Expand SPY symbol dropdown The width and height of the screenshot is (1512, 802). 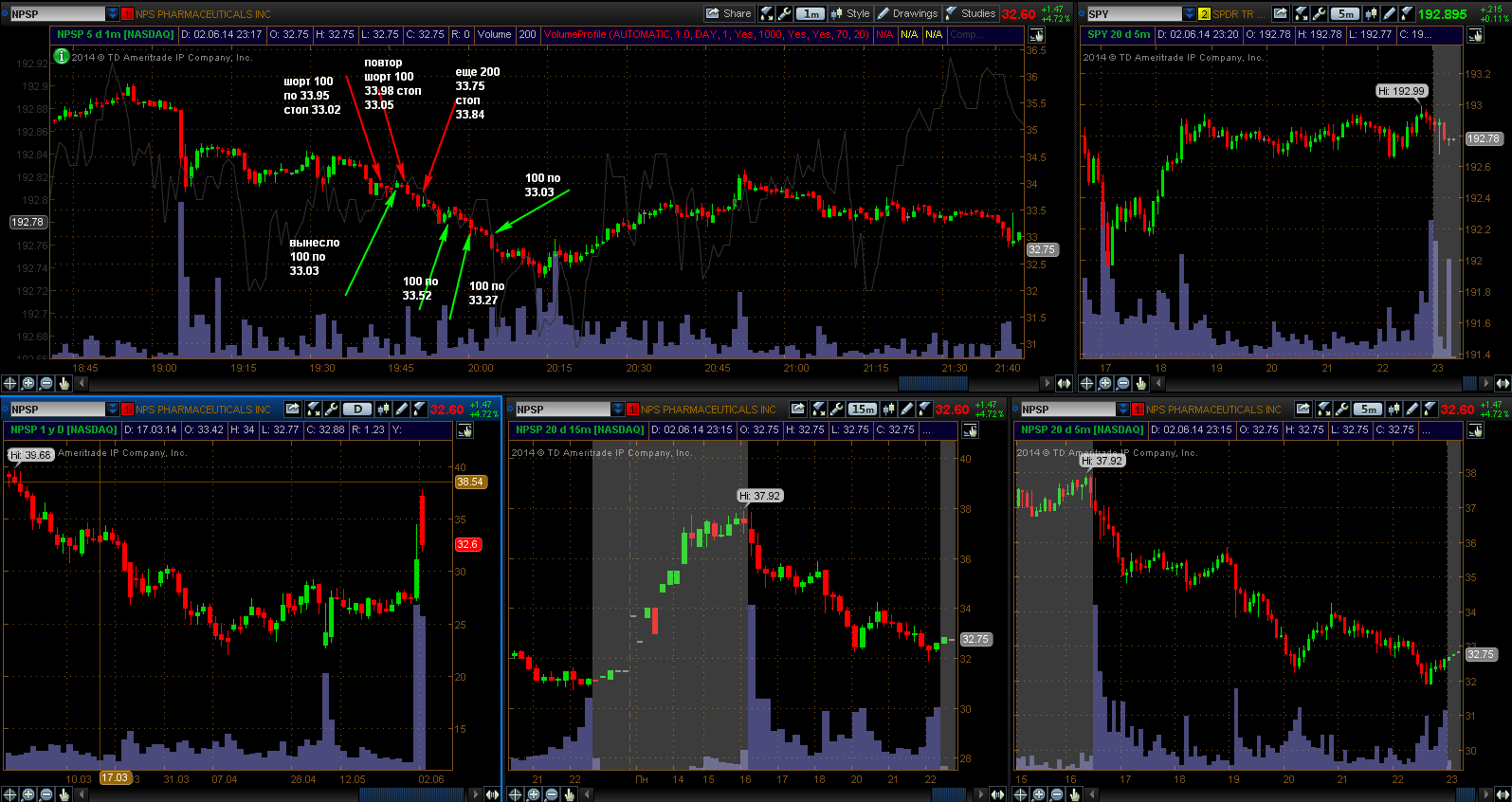click(1190, 13)
